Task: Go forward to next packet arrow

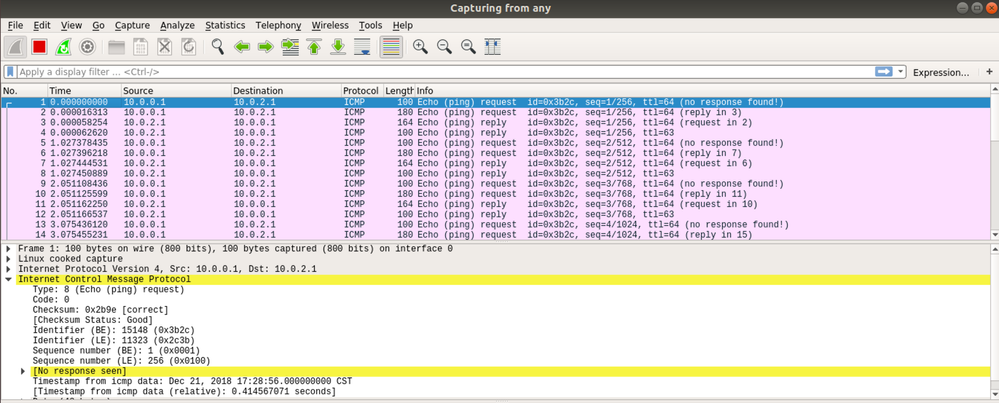Action: (266, 46)
